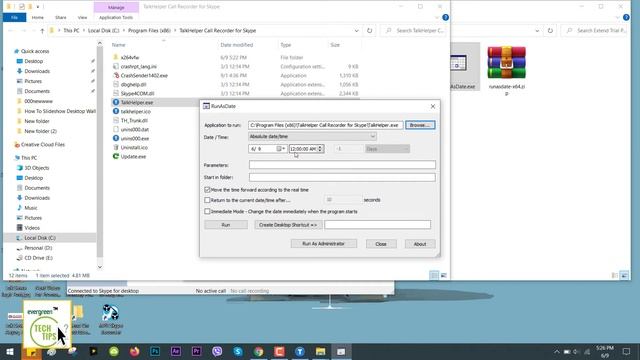640x360 pixels.
Task: Show hidden system tray icons
Action: point(557,351)
